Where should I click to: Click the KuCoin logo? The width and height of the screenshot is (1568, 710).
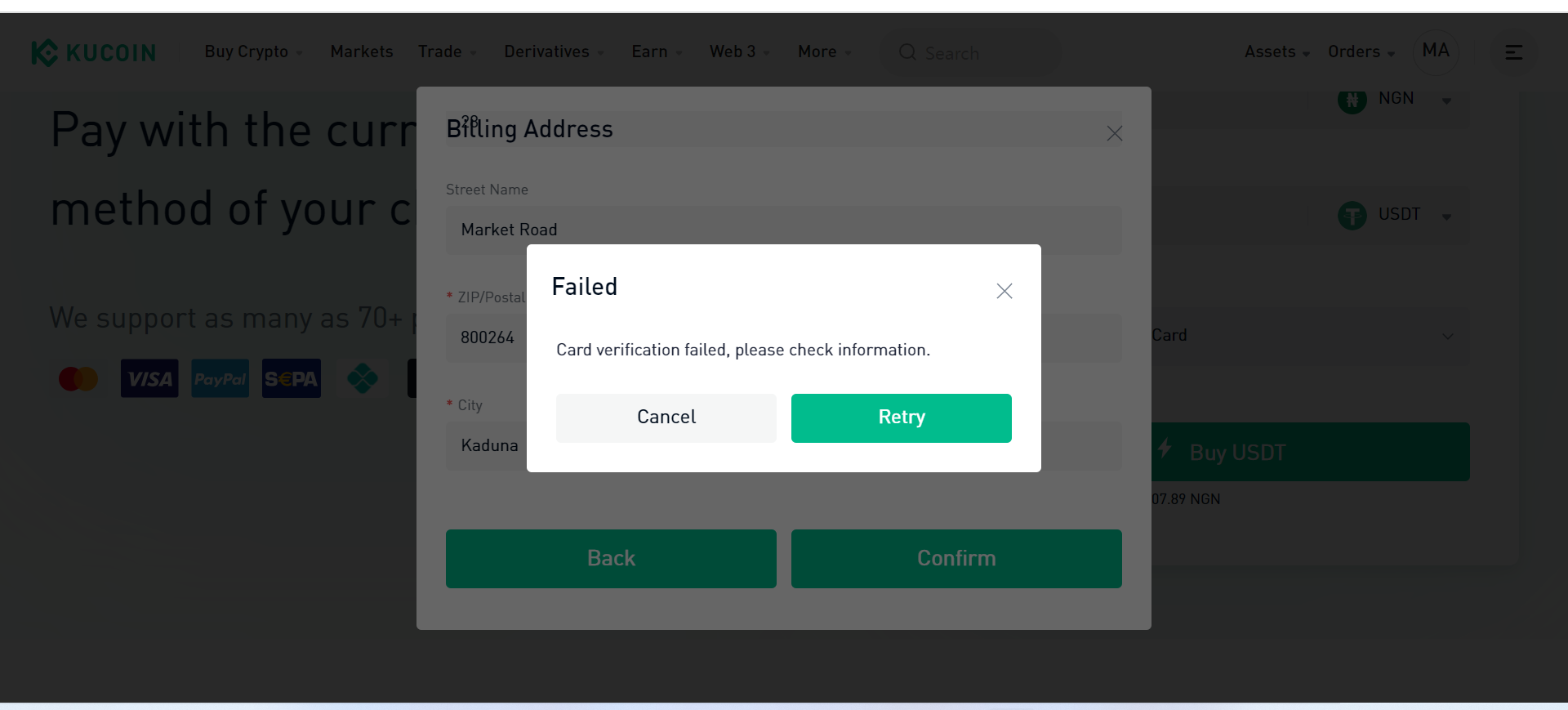click(94, 52)
